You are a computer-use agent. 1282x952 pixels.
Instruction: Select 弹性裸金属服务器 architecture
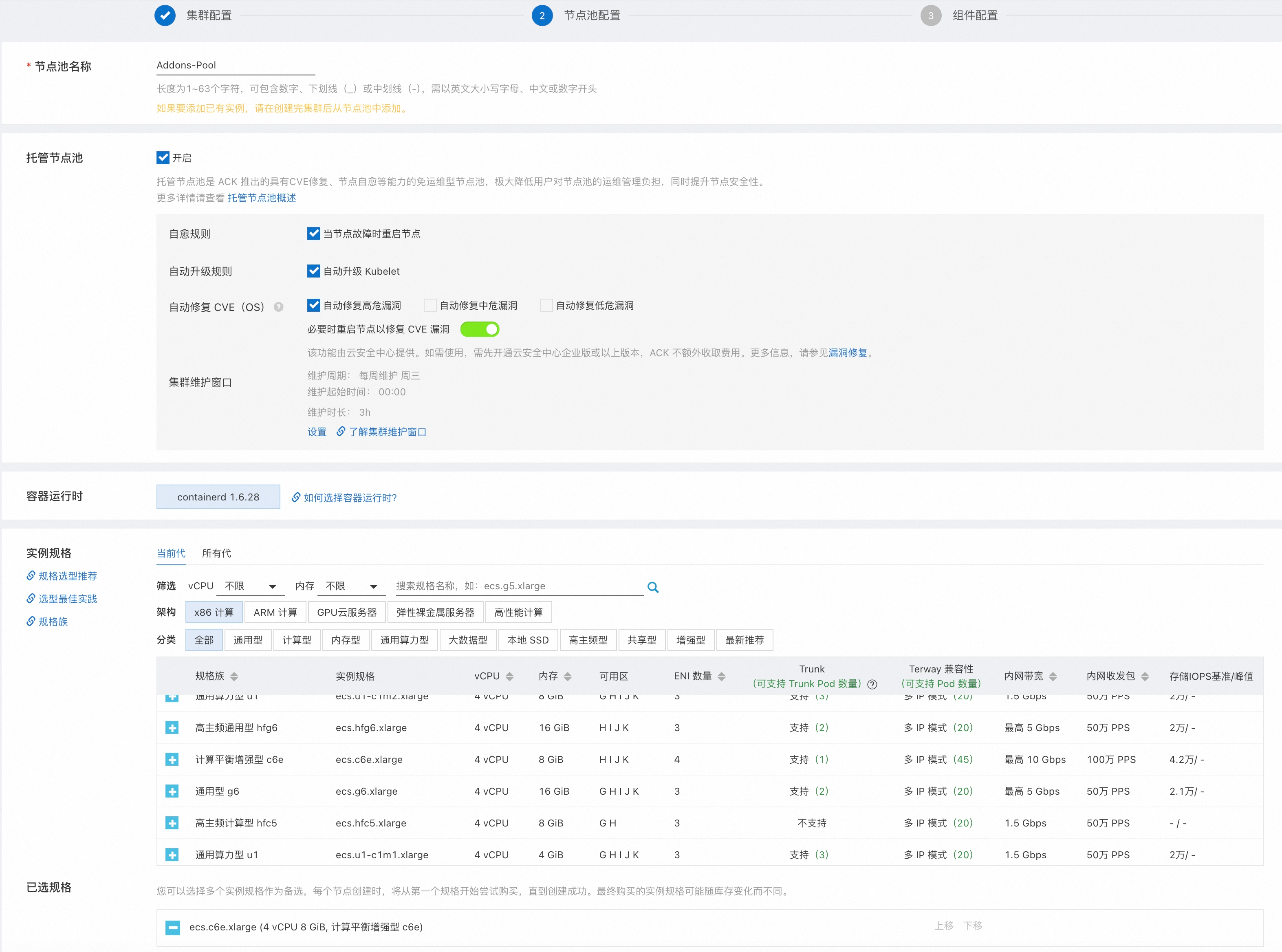(435, 612)
